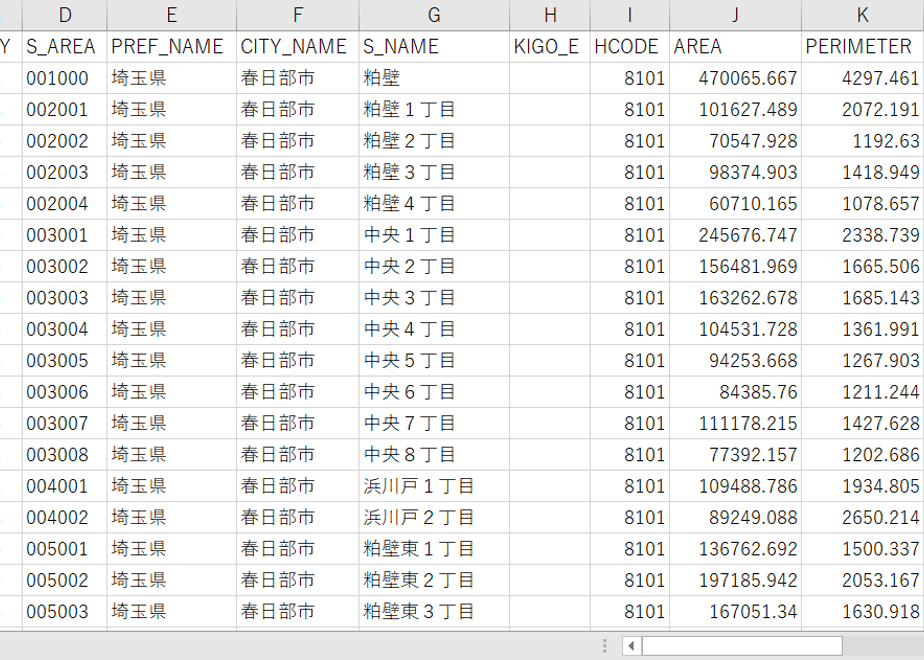
Task: Click the S_NAME header cell
Action: pos(434,47)
